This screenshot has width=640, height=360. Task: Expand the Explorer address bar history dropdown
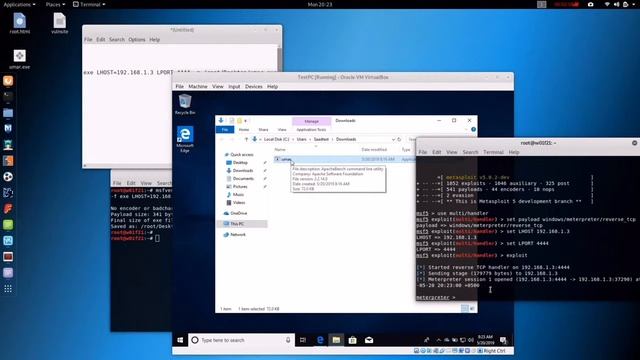click(393, 139)
